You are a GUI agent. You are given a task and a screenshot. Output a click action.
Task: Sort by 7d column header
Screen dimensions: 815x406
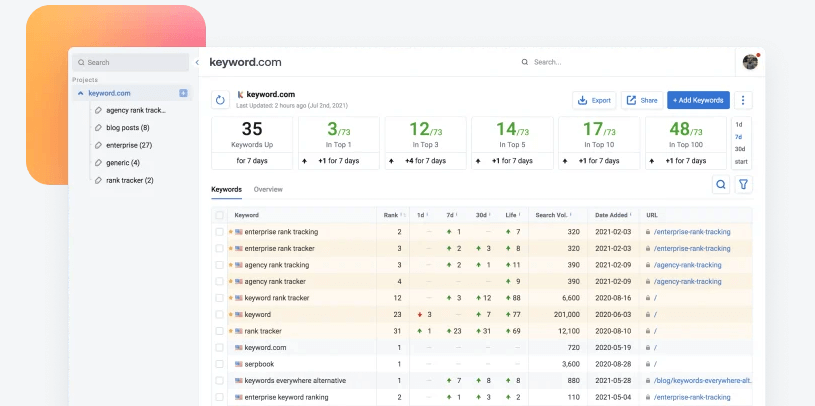coord(451,215)
